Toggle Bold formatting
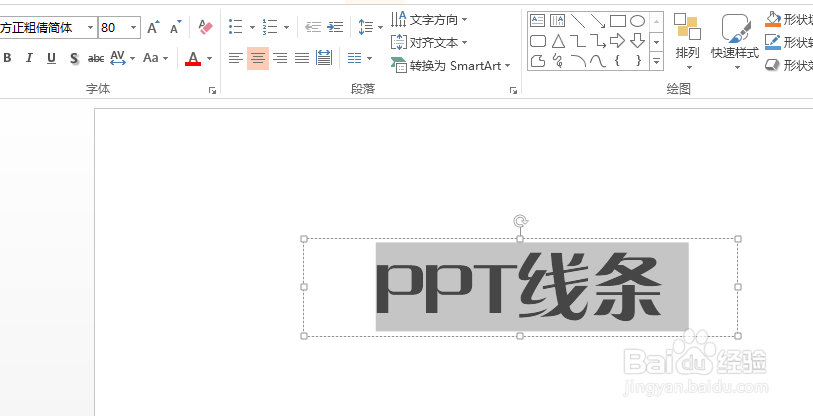This screenshot has width=813, height=416. pyautogui.click(x=7, y=58)
